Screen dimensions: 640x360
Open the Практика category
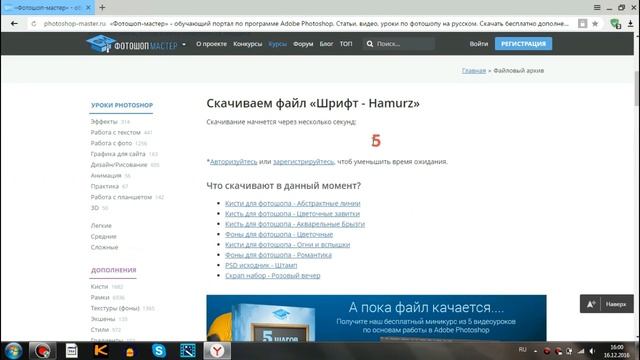click(x=104, y=186)
